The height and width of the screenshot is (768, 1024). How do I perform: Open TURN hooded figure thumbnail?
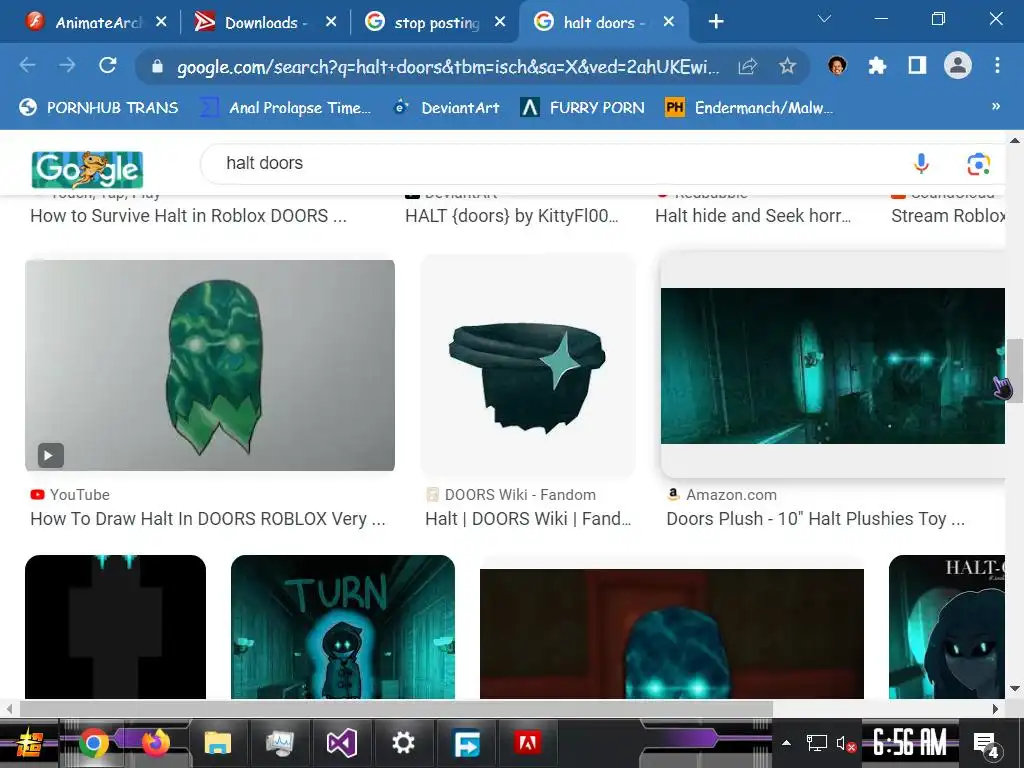343,627
